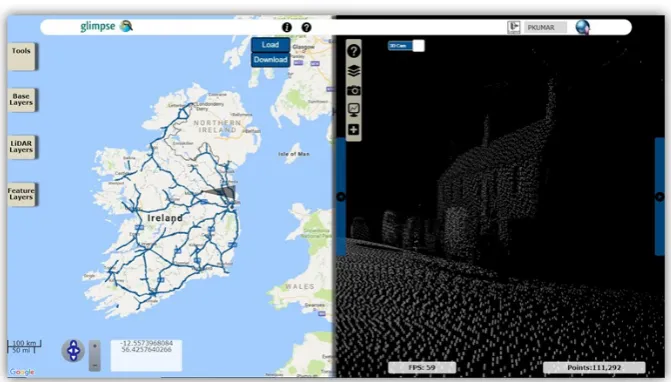Click the NORTHERN IRELAND map label
The width and height of the screenshot is (671, 382).
click(x=217, y=126)
